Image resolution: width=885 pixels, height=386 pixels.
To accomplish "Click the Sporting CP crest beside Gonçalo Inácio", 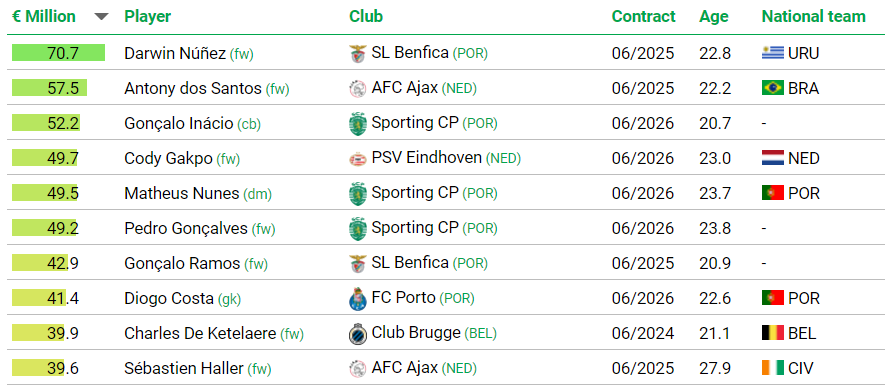I will [358, 124].
